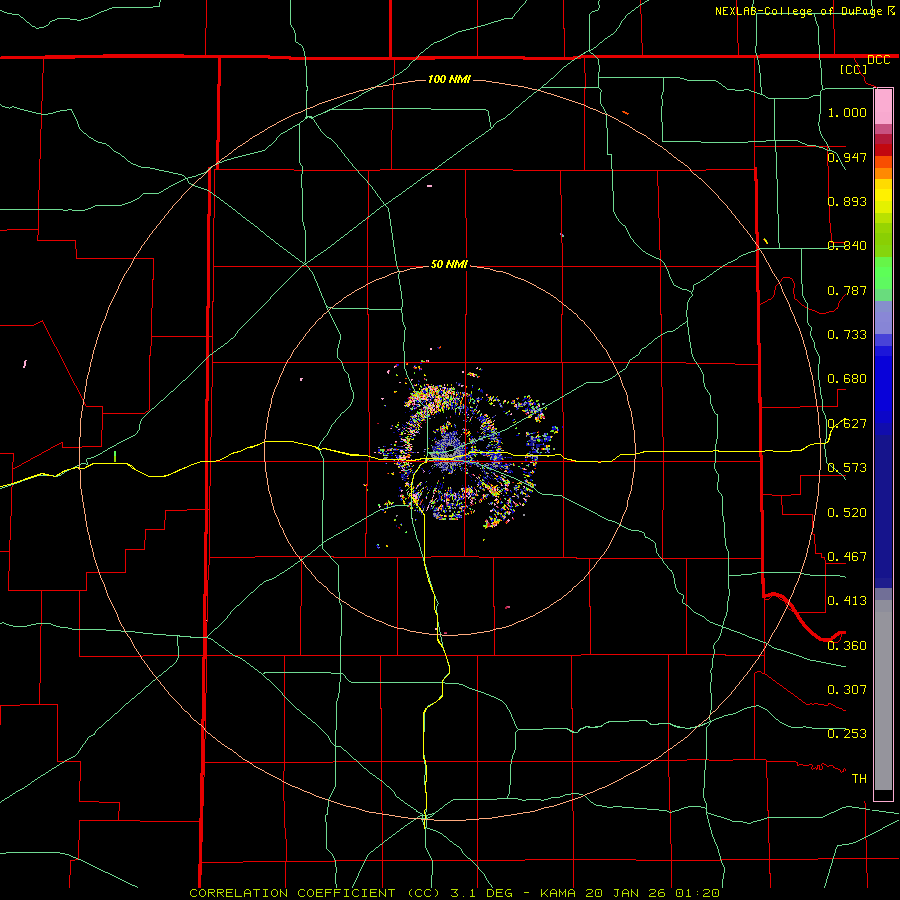900x900 pixels.
Task: Click the 0.413 color scale label
Action: coord(847,601)
